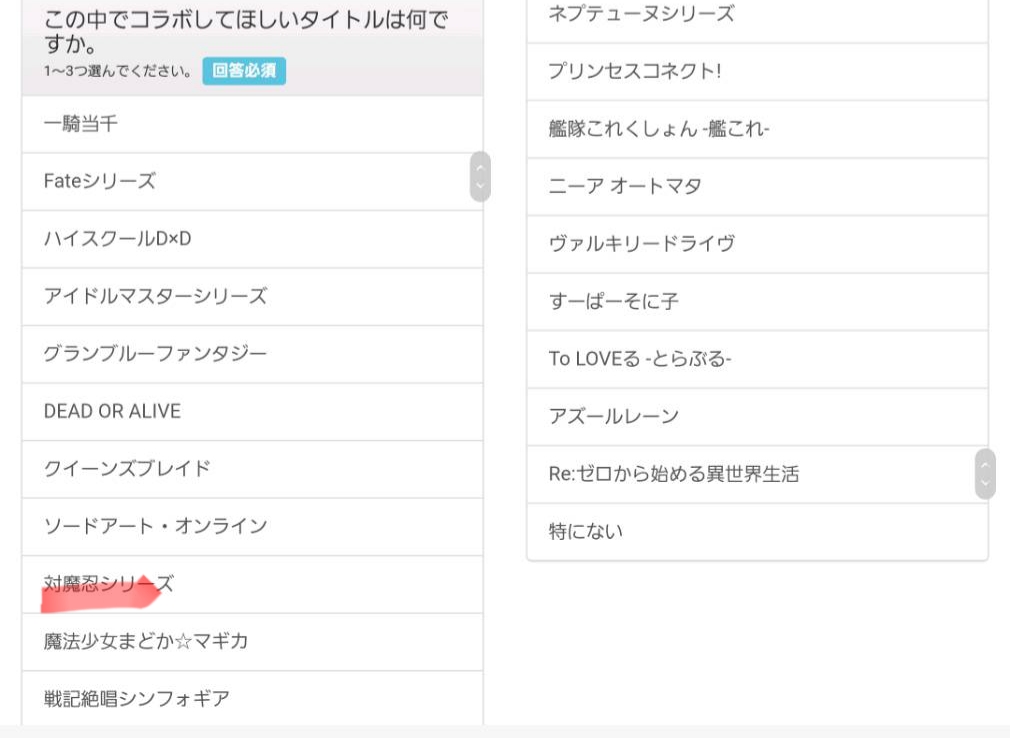
Task: Select DEAD OR ALIVE title
Action: 252,412
